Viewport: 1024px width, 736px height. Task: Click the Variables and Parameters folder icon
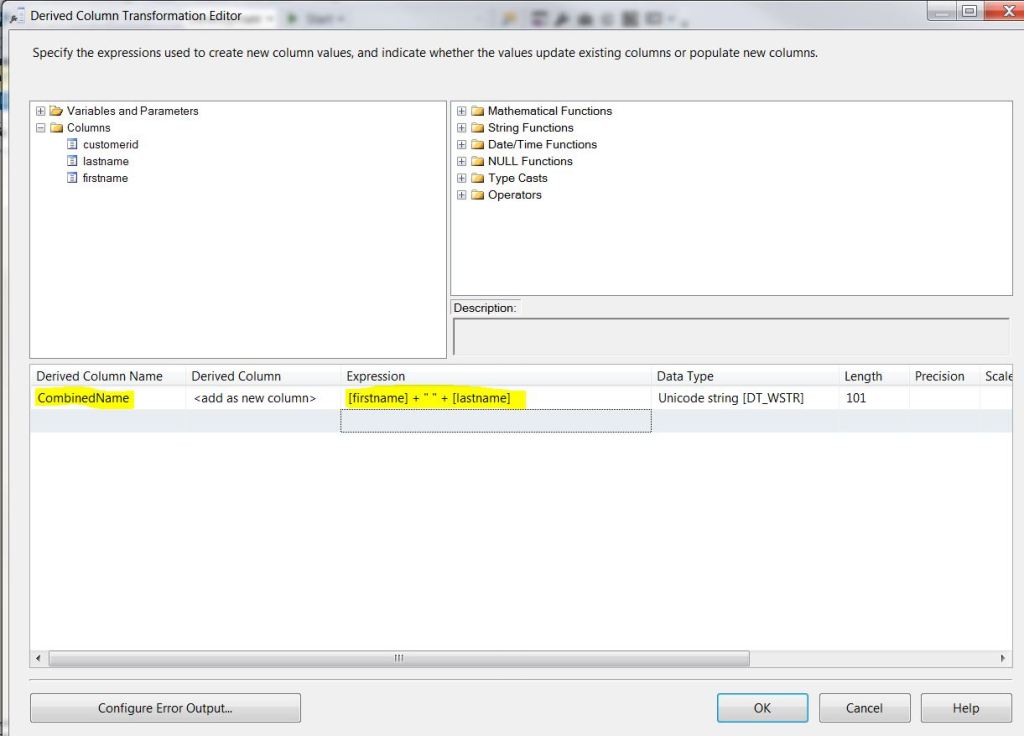click(x=56, y=111)
